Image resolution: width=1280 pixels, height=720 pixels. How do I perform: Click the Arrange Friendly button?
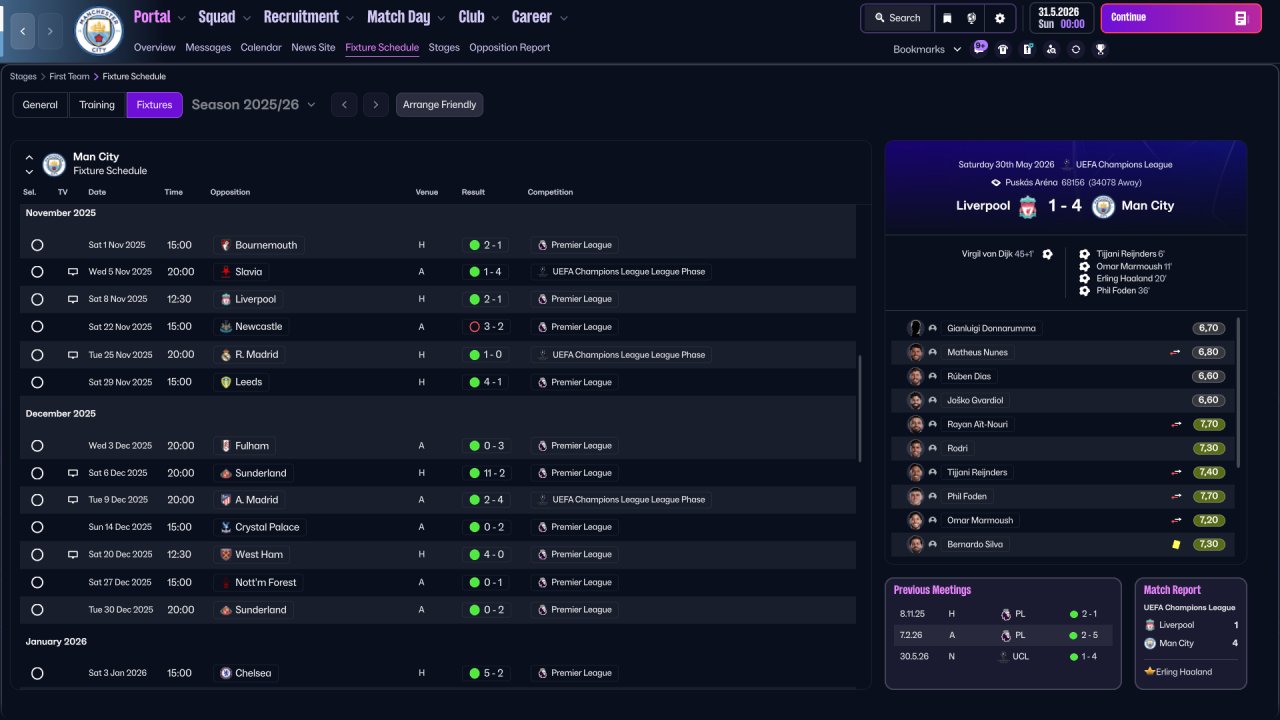[x=439, y=105]
